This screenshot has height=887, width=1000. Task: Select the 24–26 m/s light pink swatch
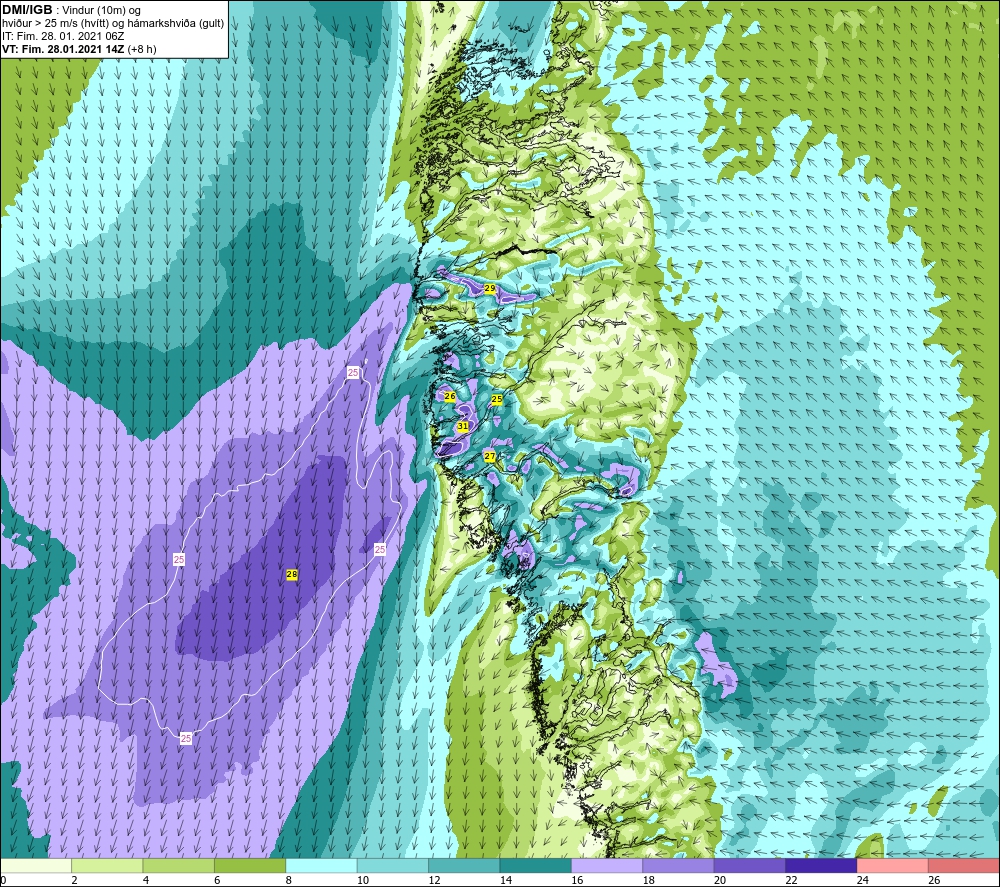coord(893,865)
